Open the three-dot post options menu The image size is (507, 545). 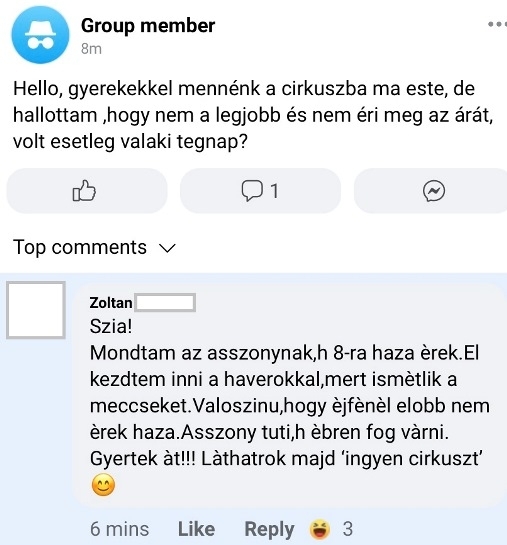(497, 24)
